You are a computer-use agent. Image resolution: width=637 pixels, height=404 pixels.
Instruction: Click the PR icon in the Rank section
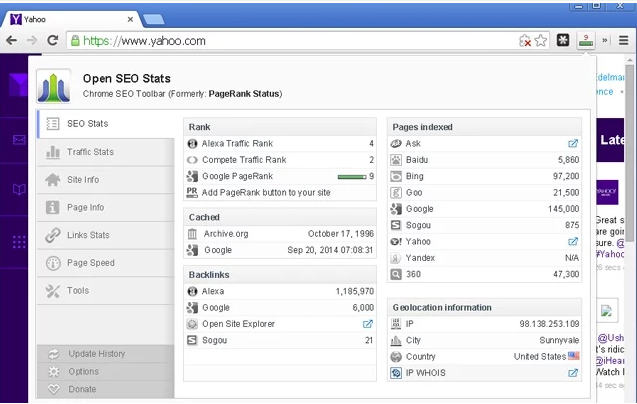tap(192, 192)
